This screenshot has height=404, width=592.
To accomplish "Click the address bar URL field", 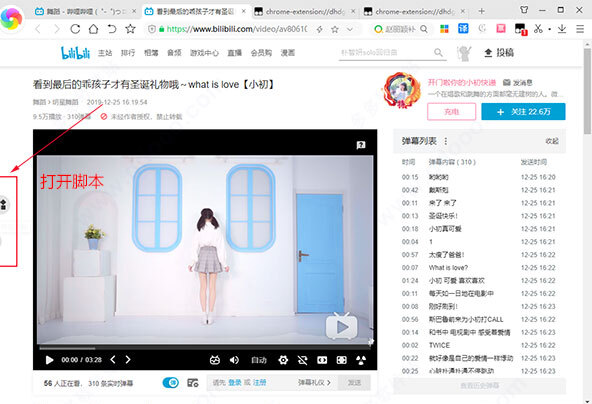I will (x=237, y=29).
